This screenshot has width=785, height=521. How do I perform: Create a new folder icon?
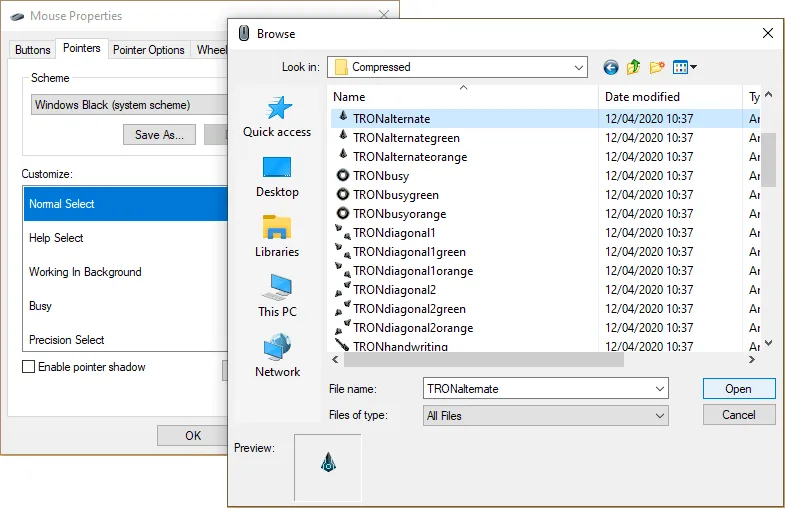(657, 67)
